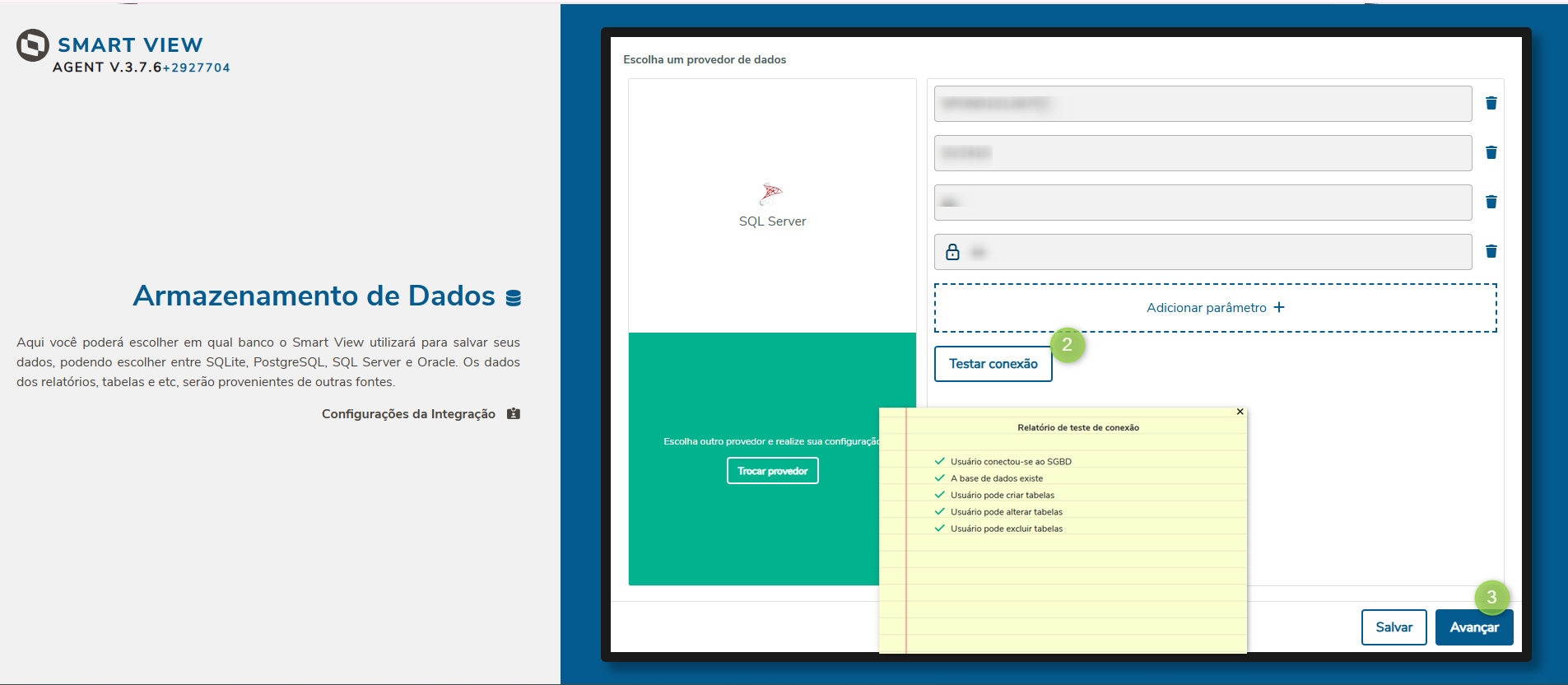Click the agent version text 'AGENT V.3.7.6+2927704'
Viewport: 1568px width, 685px height.
(x=142, y=68)
